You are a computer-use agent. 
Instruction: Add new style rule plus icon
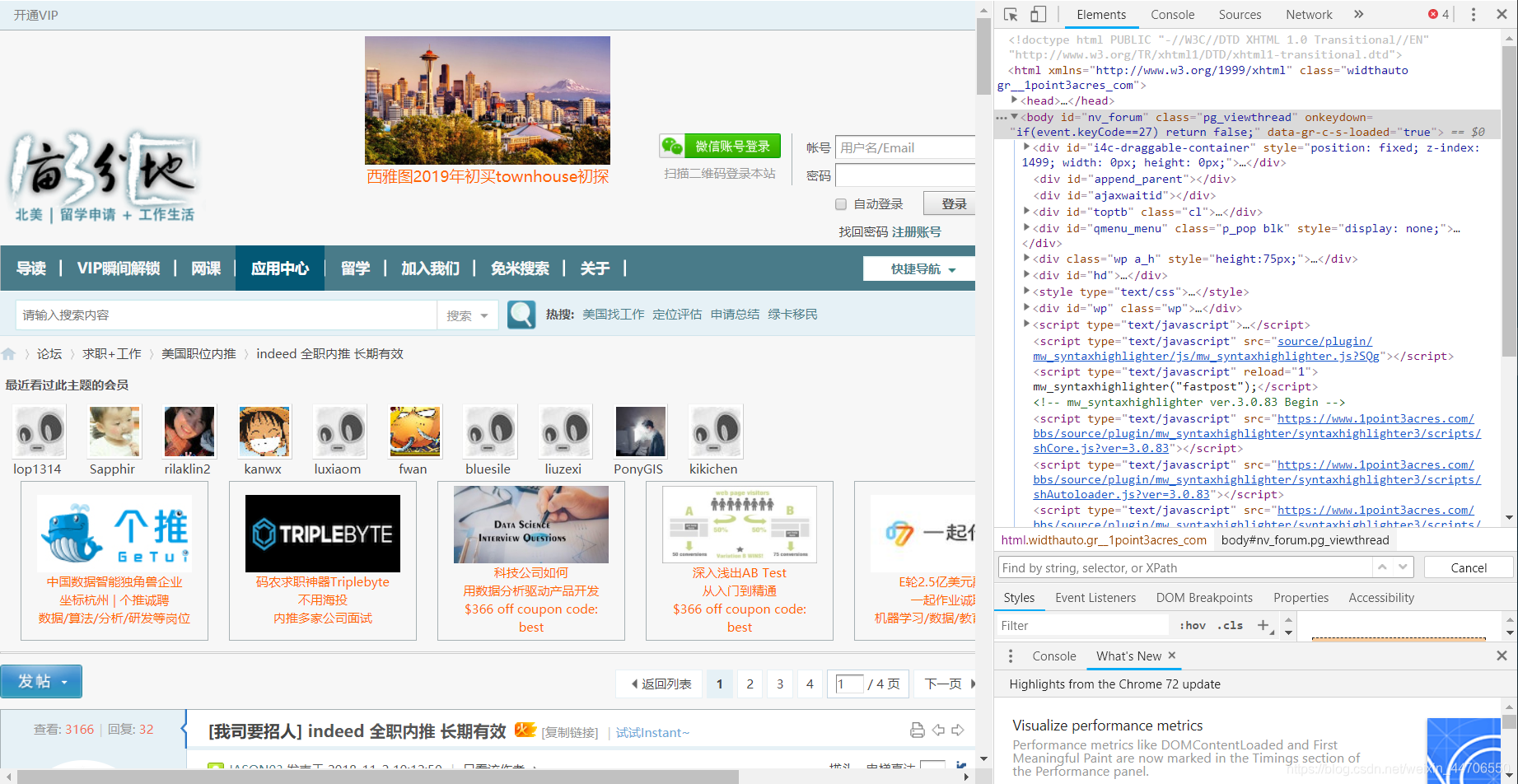coord(1263,625)
